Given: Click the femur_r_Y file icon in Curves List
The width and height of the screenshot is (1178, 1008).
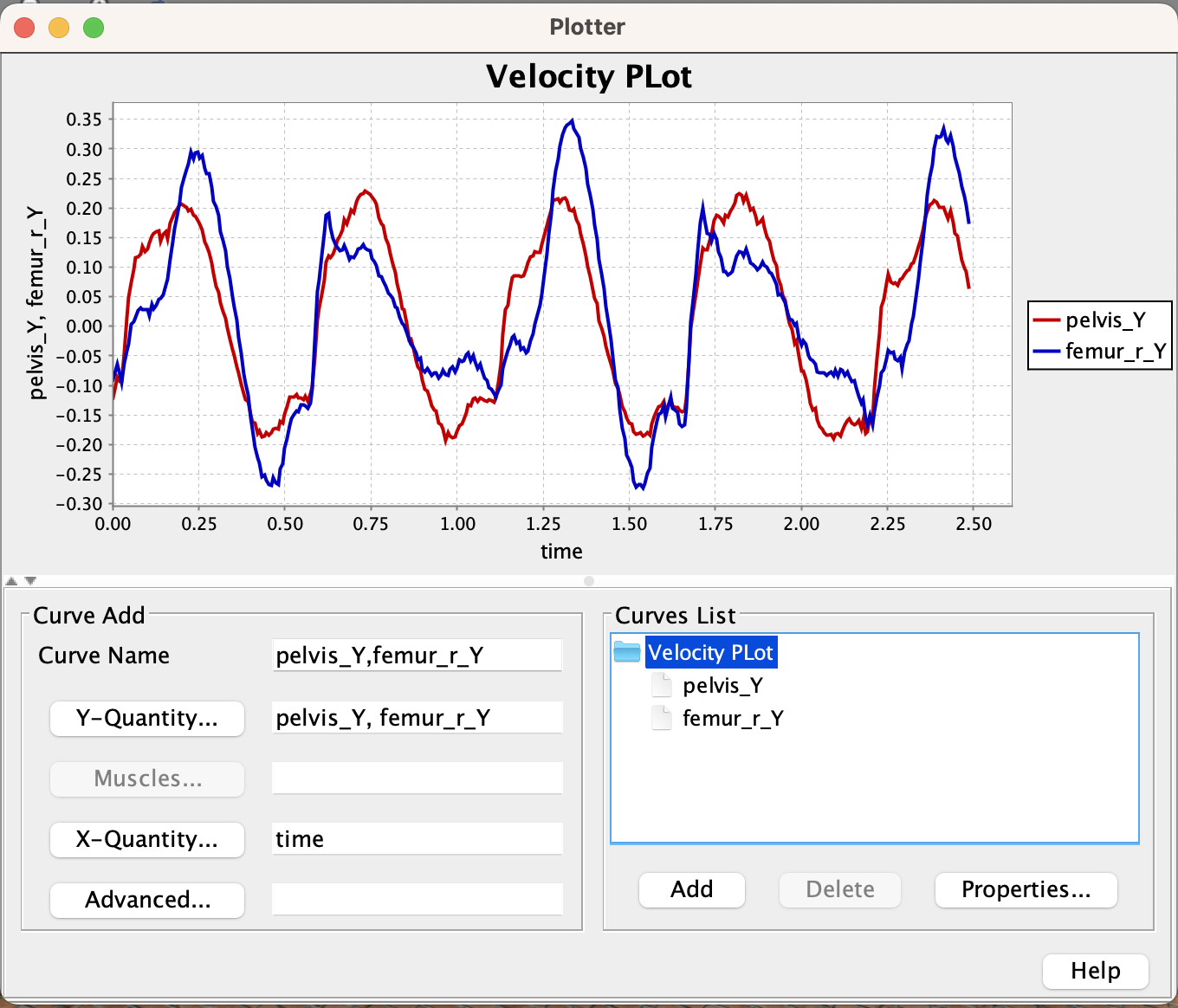Looking at the screenshot, I should click(x=662, y=718).
